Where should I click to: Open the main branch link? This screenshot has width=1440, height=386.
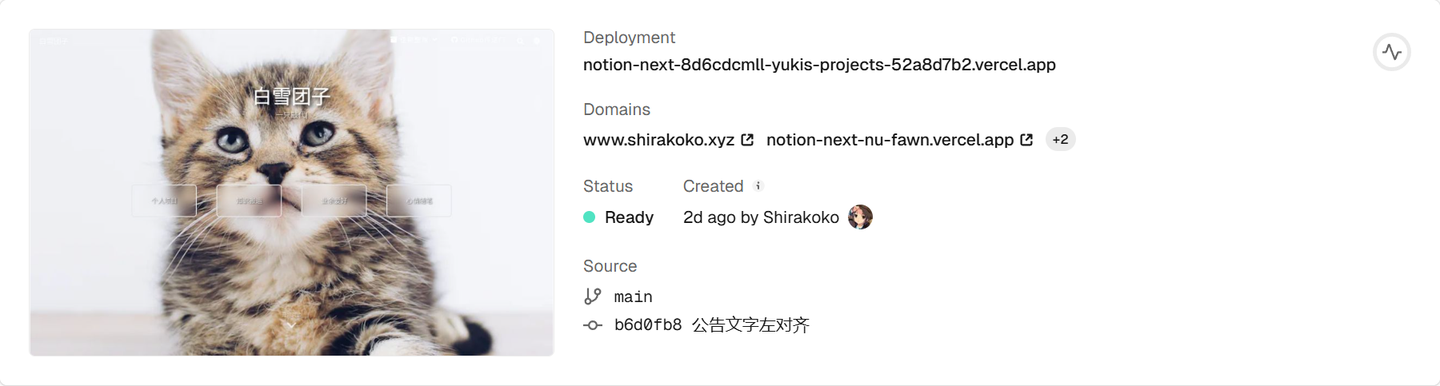click(x=633, y=297)
